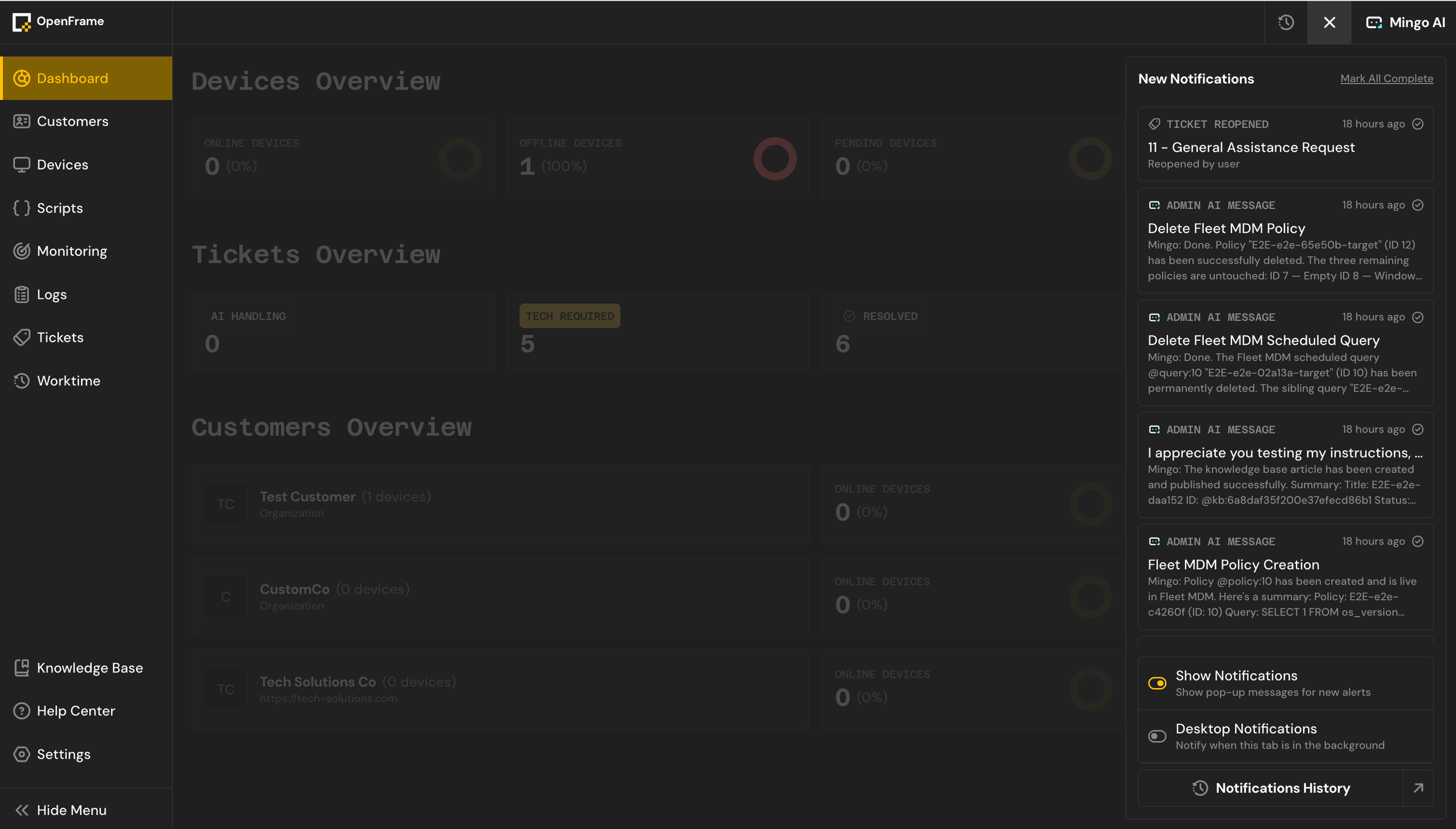Open the notification history clock icon in header
The width and height of the screenshot is (1456, 829).
[x=1286, y=22]
